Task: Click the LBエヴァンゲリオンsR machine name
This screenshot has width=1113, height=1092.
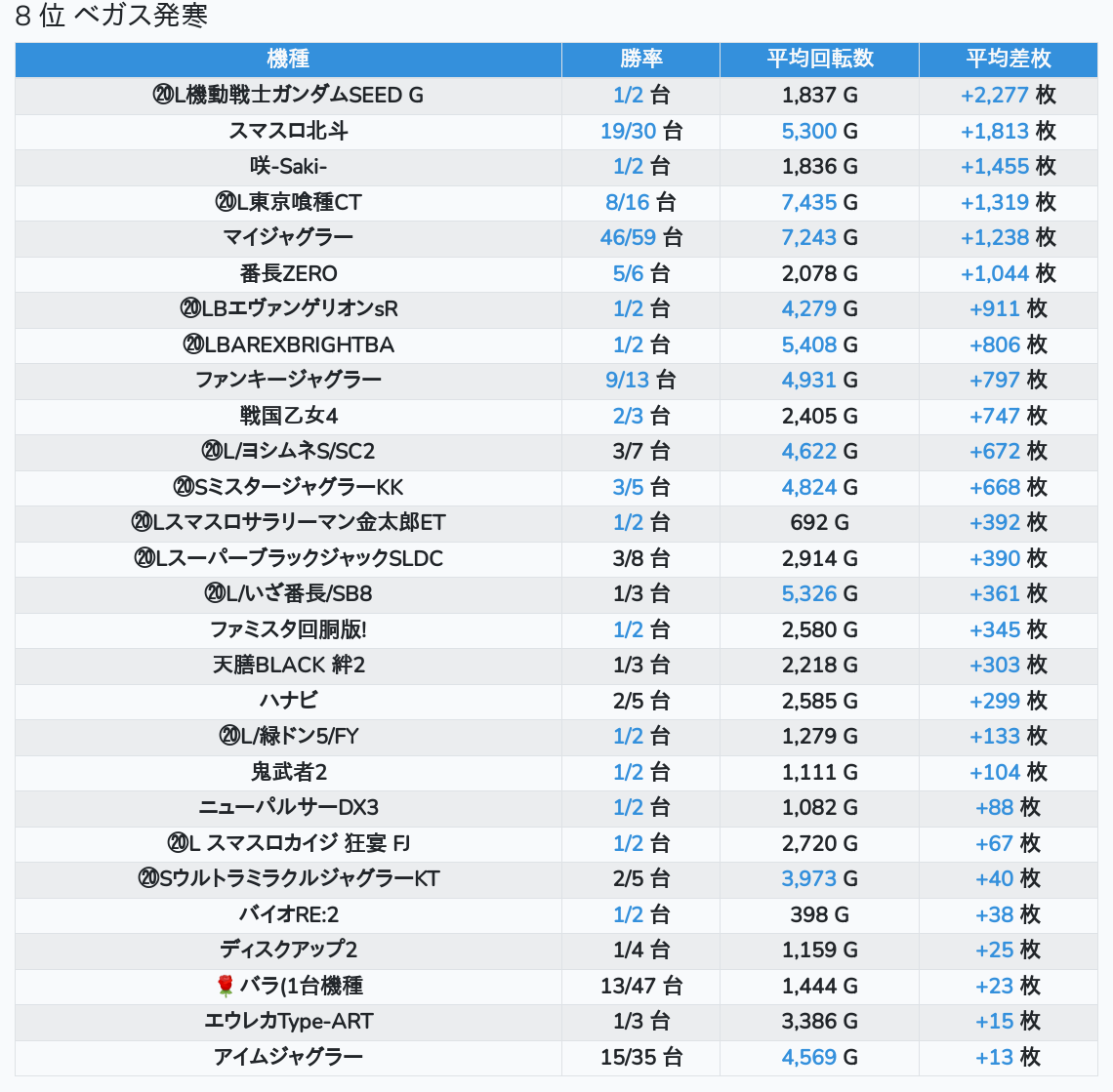Action: [288, 308]
